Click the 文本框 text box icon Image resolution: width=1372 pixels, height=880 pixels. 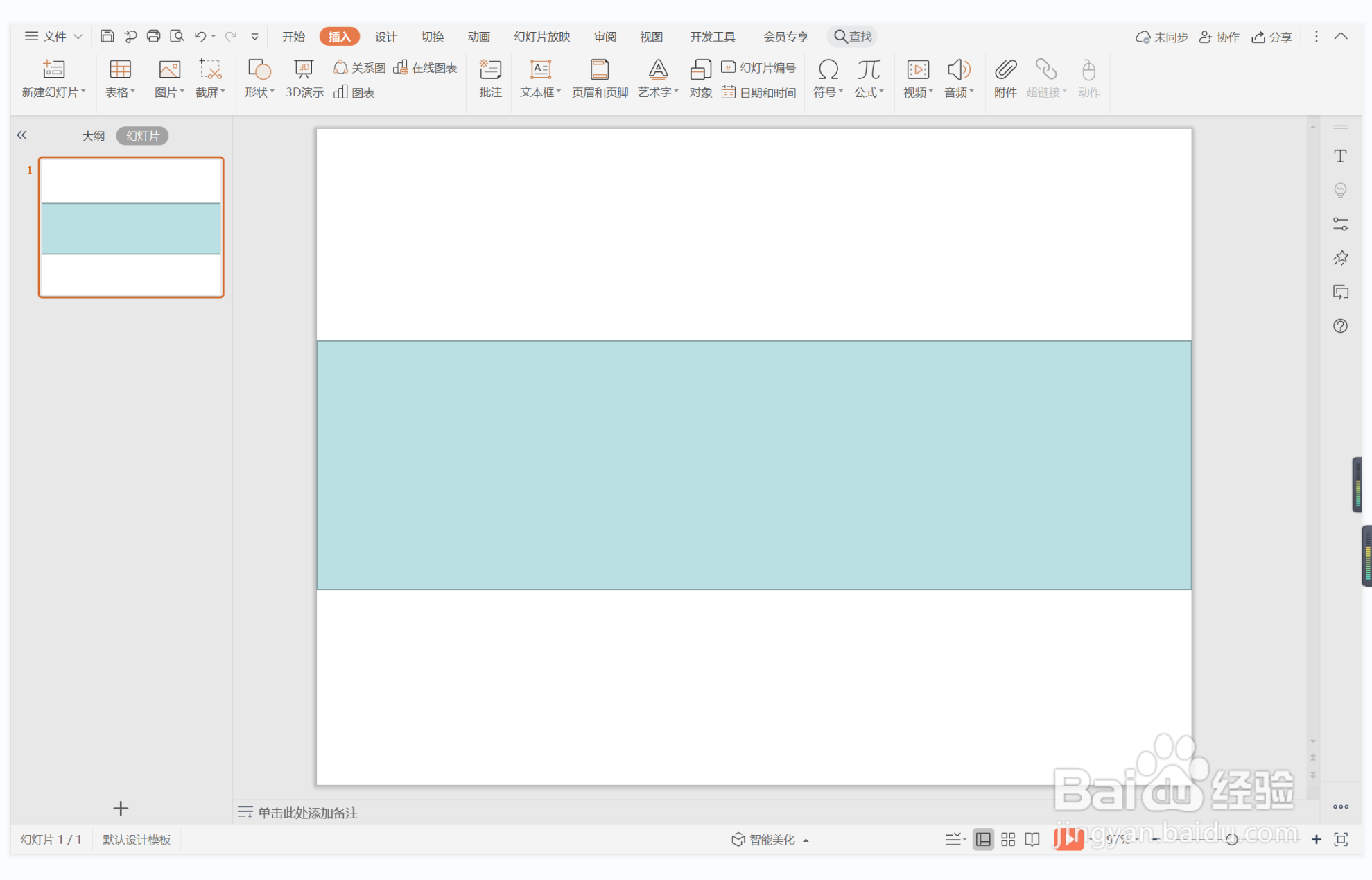(x=540, y=70)
